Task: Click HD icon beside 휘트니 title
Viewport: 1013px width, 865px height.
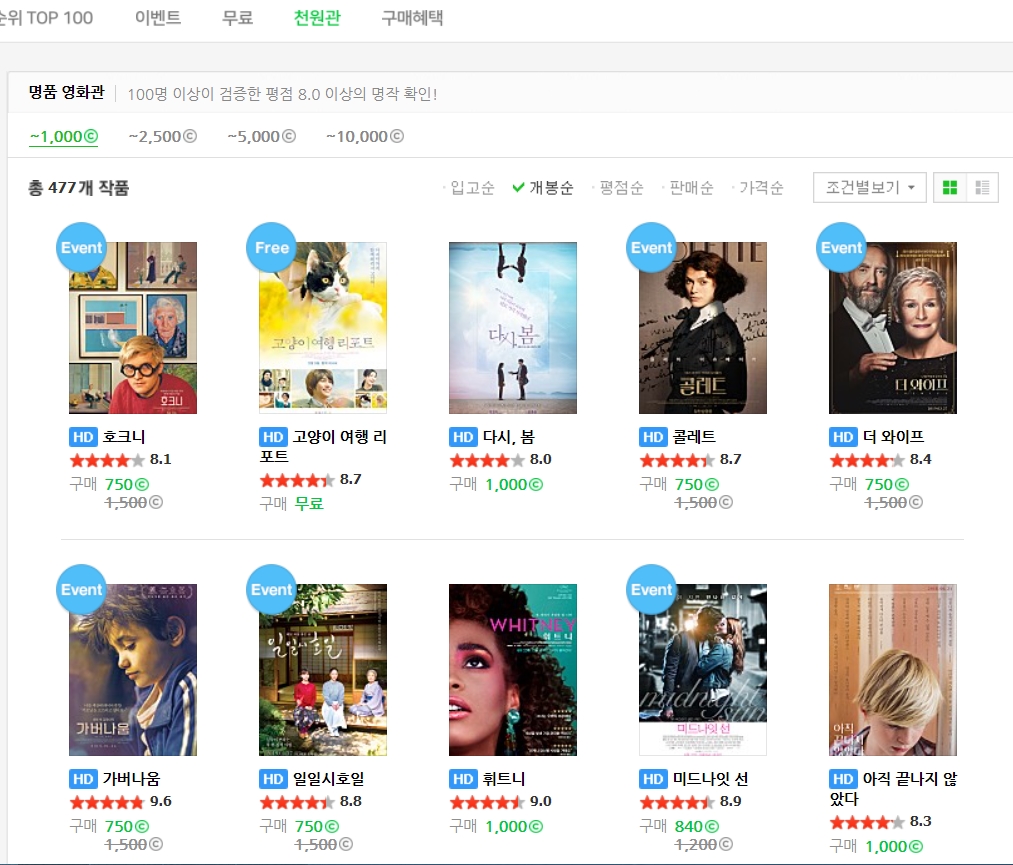Action: [463, 779]
